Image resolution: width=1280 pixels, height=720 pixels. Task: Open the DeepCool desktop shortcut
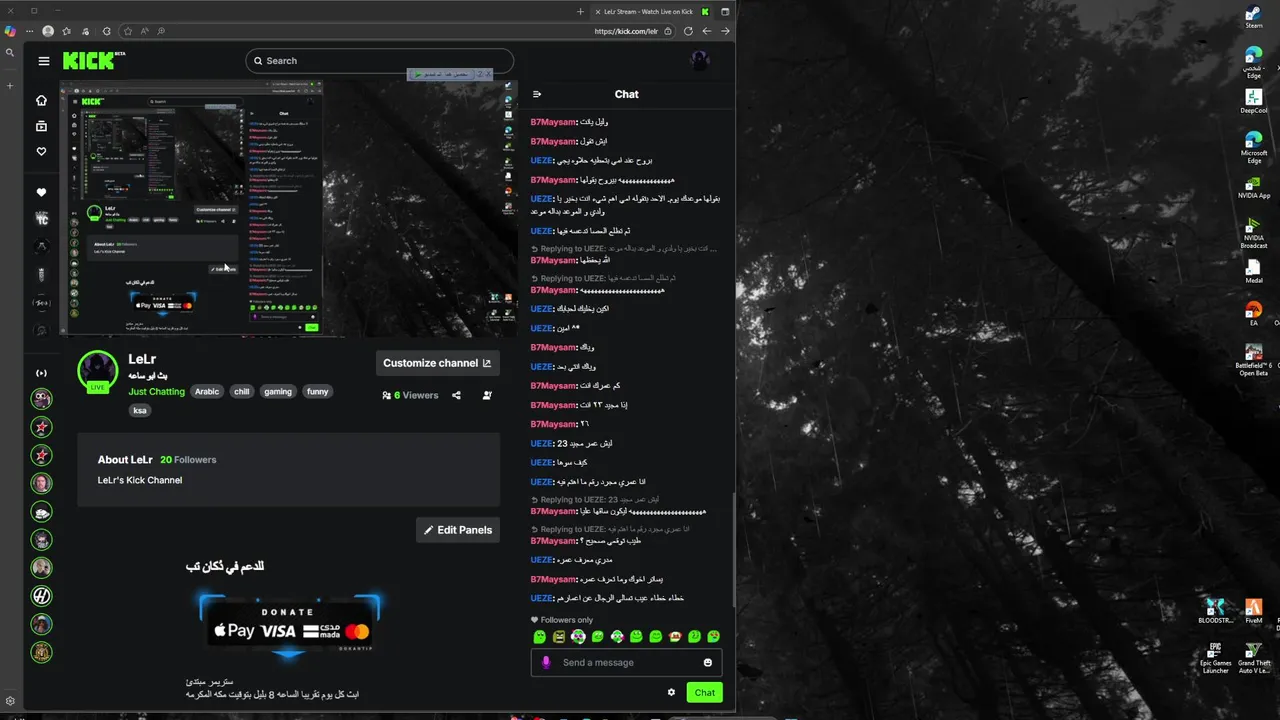click(1254, 101)
